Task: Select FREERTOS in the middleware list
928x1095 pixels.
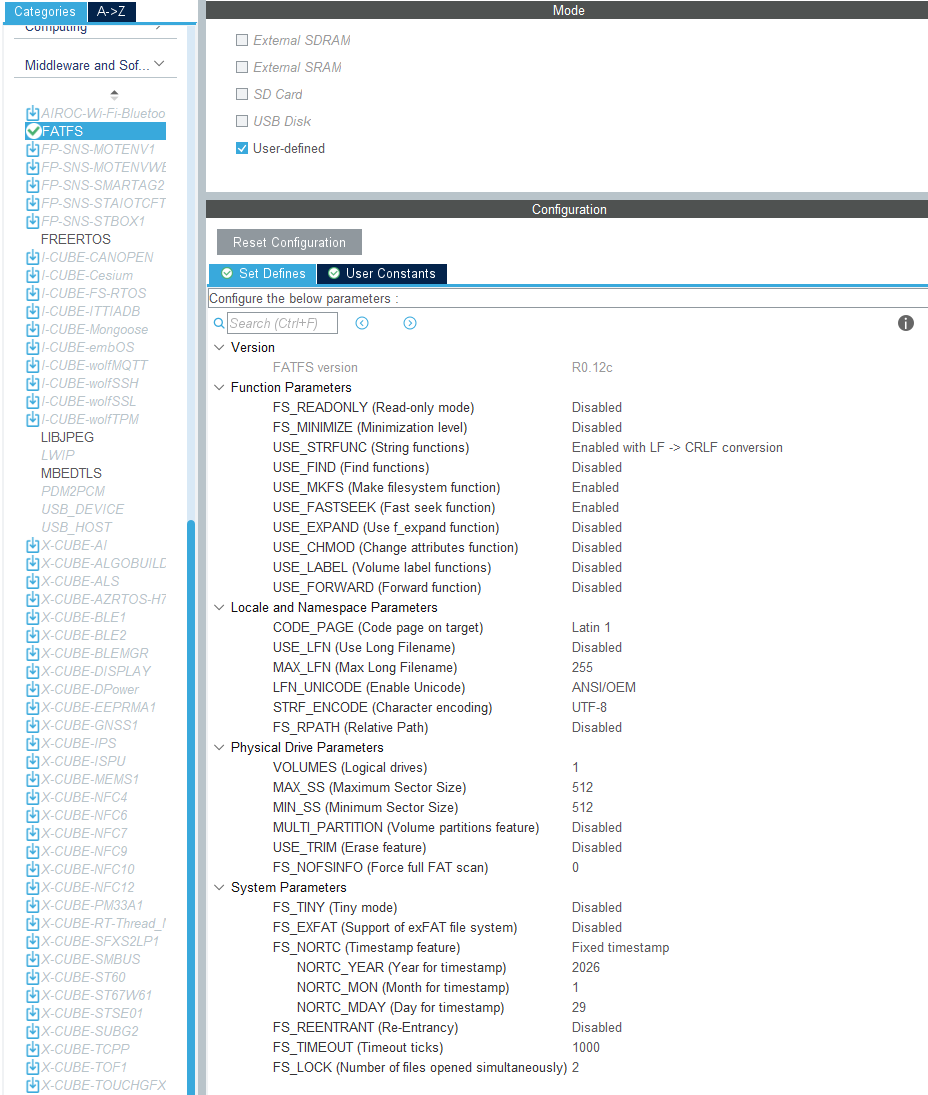Action: [x=76, y=239]
